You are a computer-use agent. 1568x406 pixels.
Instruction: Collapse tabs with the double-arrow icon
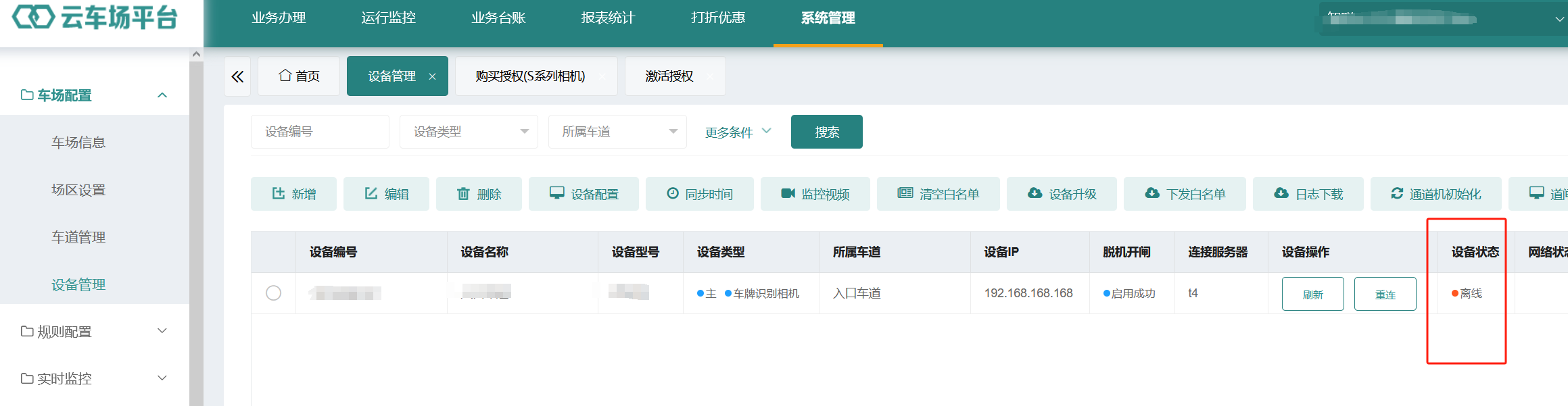[x=237, y=76]
